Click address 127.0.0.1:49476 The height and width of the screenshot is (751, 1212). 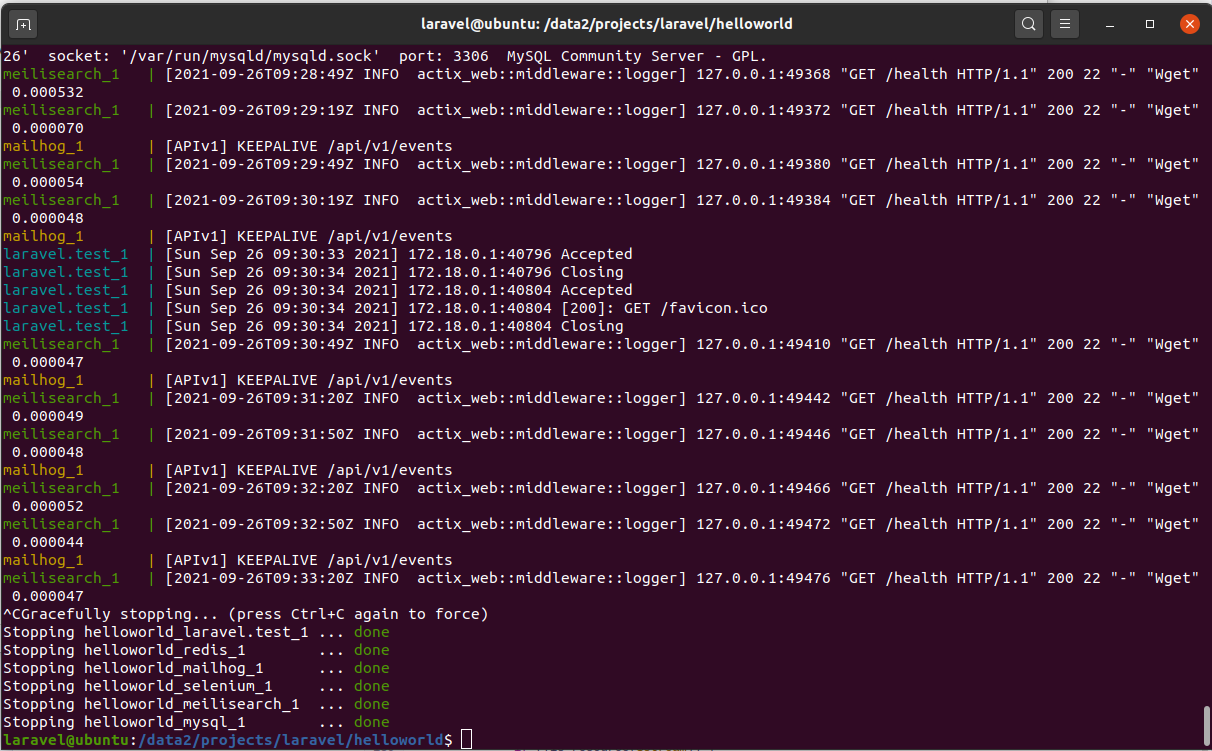coord(763,578)
